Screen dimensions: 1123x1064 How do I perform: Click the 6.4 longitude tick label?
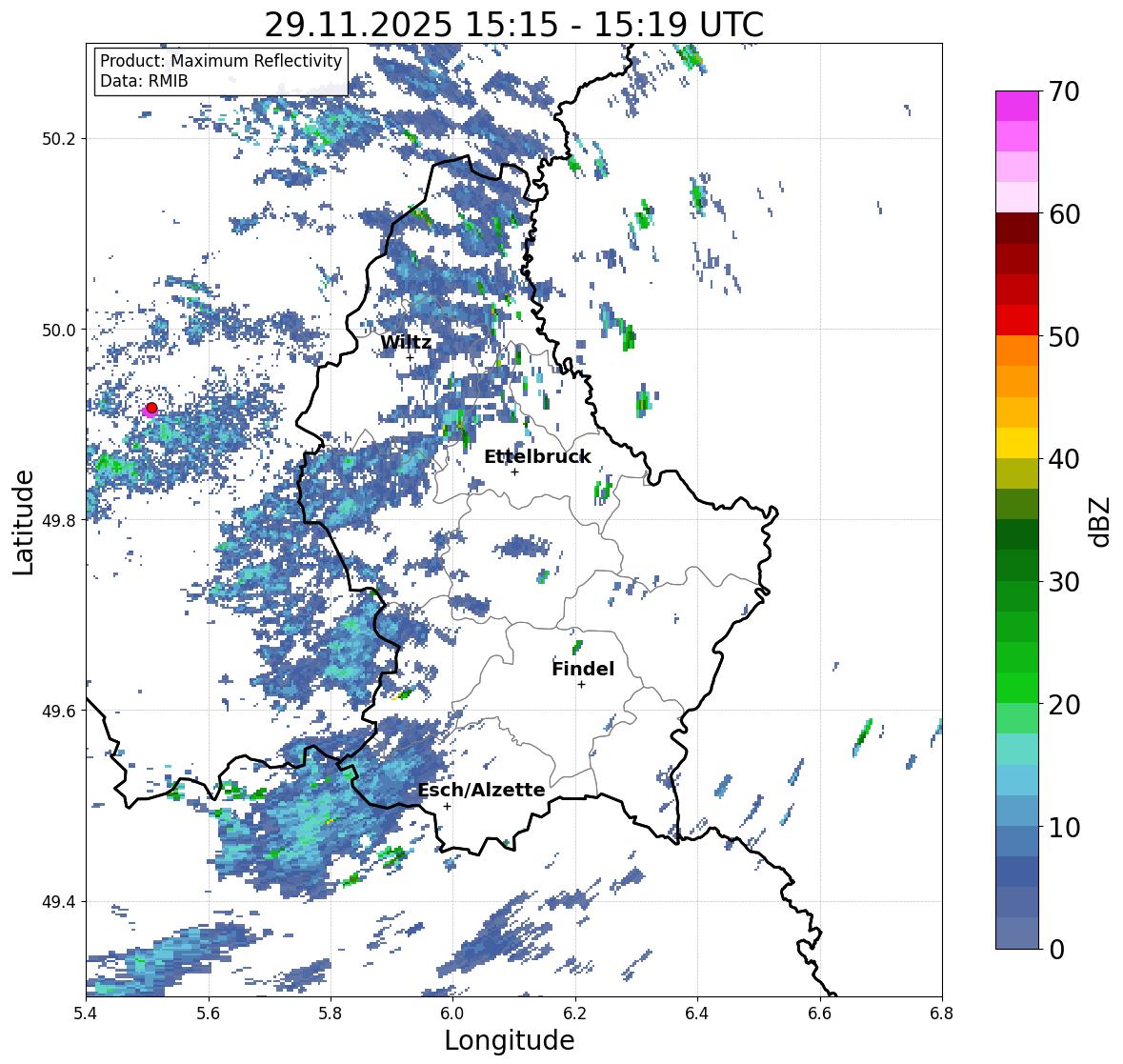[697, 1014]
